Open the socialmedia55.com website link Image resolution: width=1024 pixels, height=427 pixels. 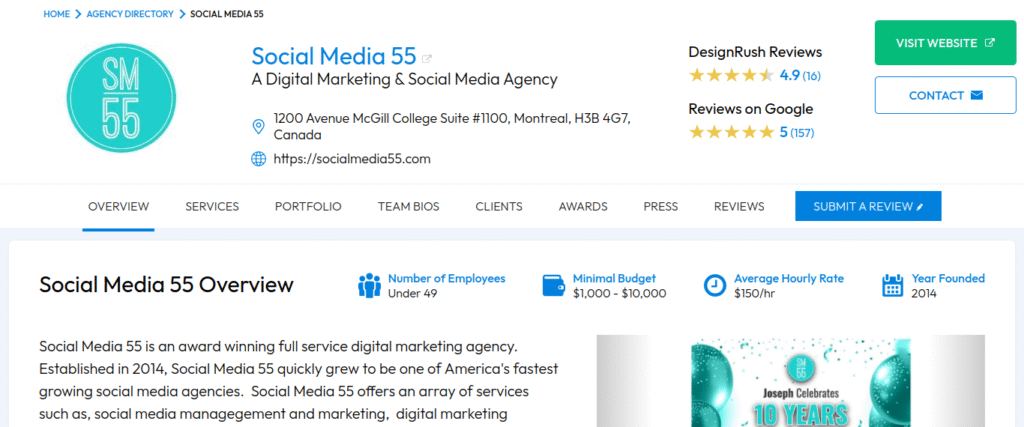352,158
